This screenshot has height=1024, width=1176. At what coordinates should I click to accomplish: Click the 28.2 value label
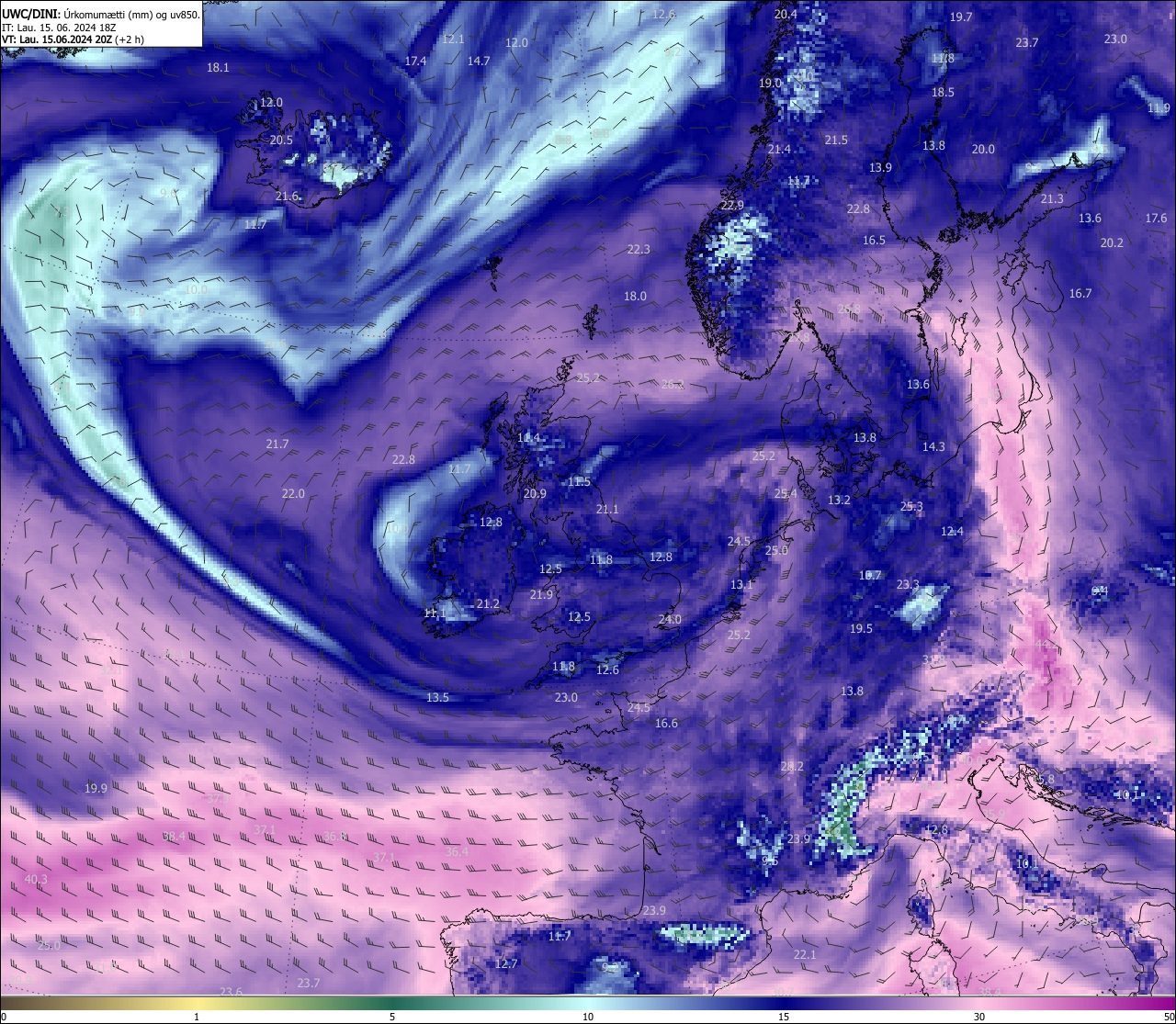point(792,767)
